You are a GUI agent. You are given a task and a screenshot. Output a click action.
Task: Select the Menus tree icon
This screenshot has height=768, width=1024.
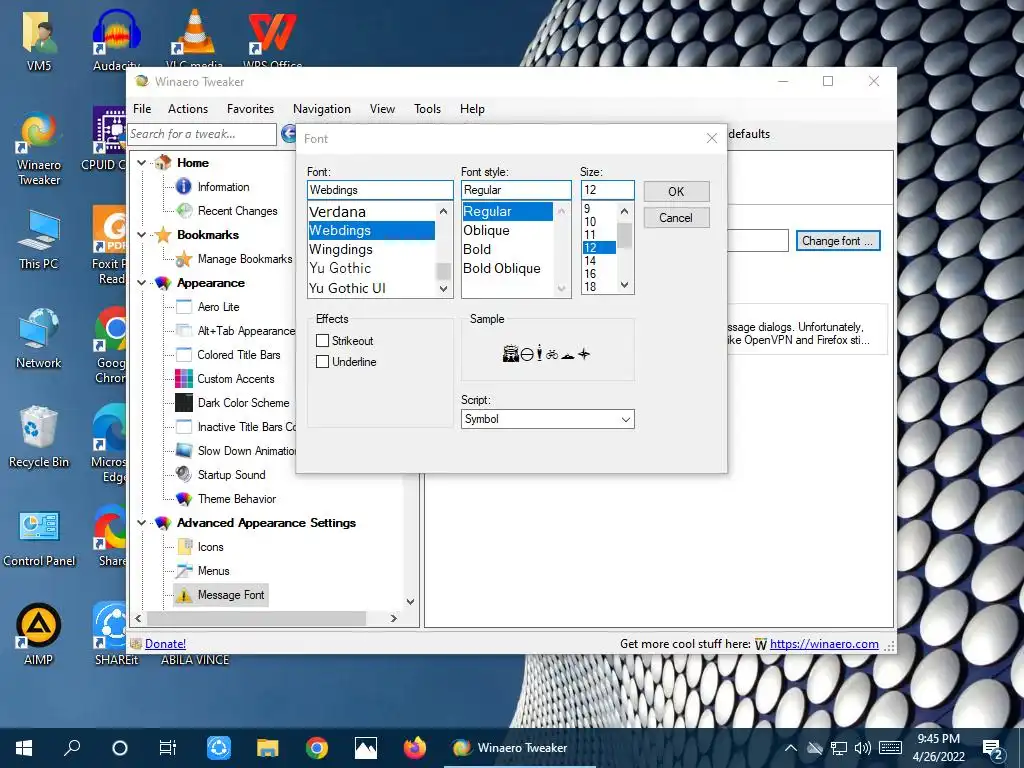tap(184, 571)
